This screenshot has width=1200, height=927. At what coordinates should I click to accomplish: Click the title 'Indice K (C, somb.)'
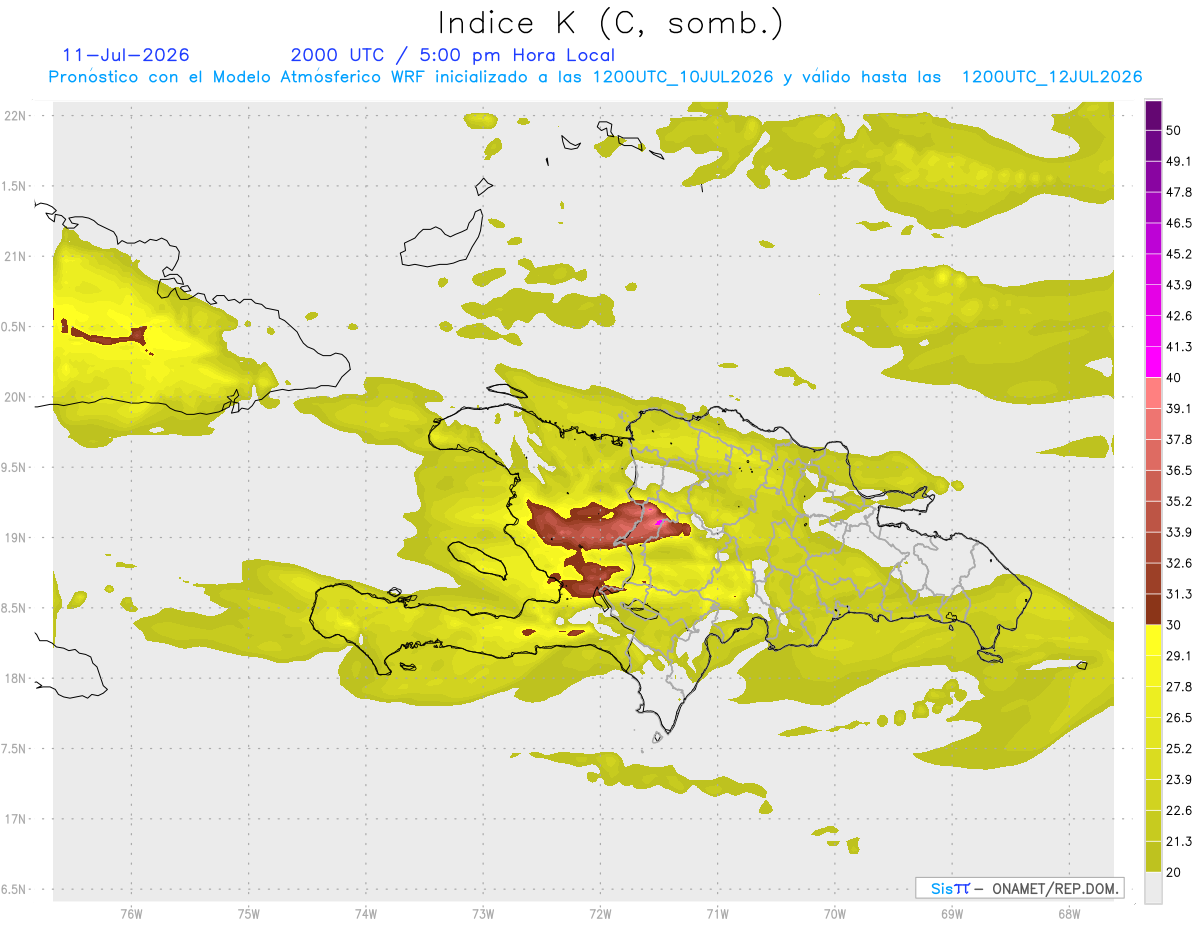coord(611,23)
